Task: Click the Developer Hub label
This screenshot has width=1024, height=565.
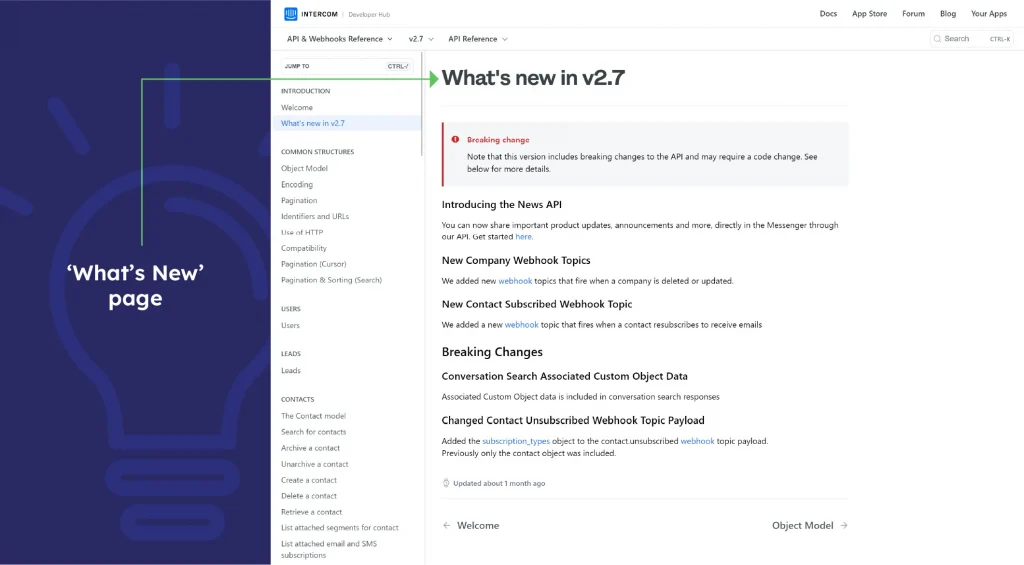Action: 369,14
